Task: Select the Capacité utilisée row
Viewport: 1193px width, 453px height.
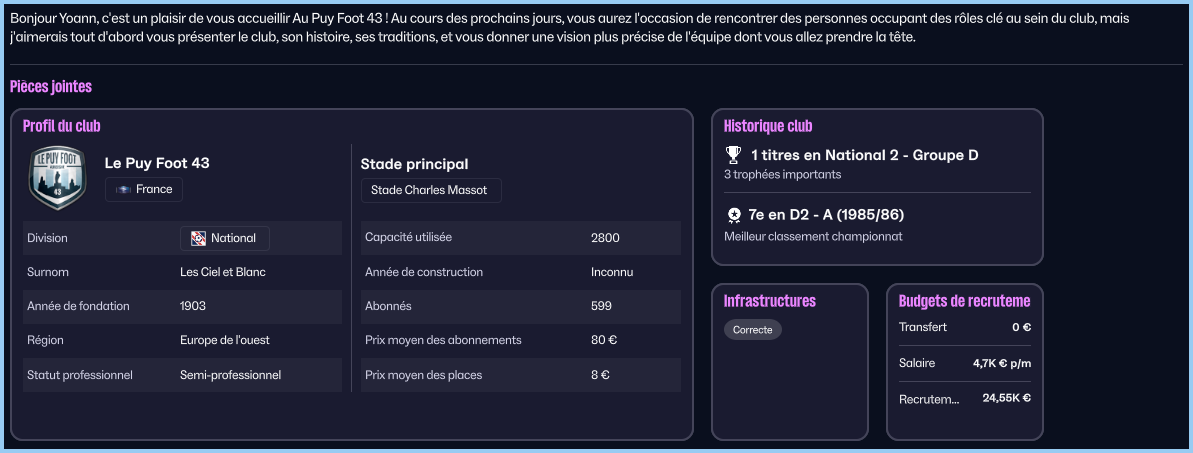Action: click(521, 238)
